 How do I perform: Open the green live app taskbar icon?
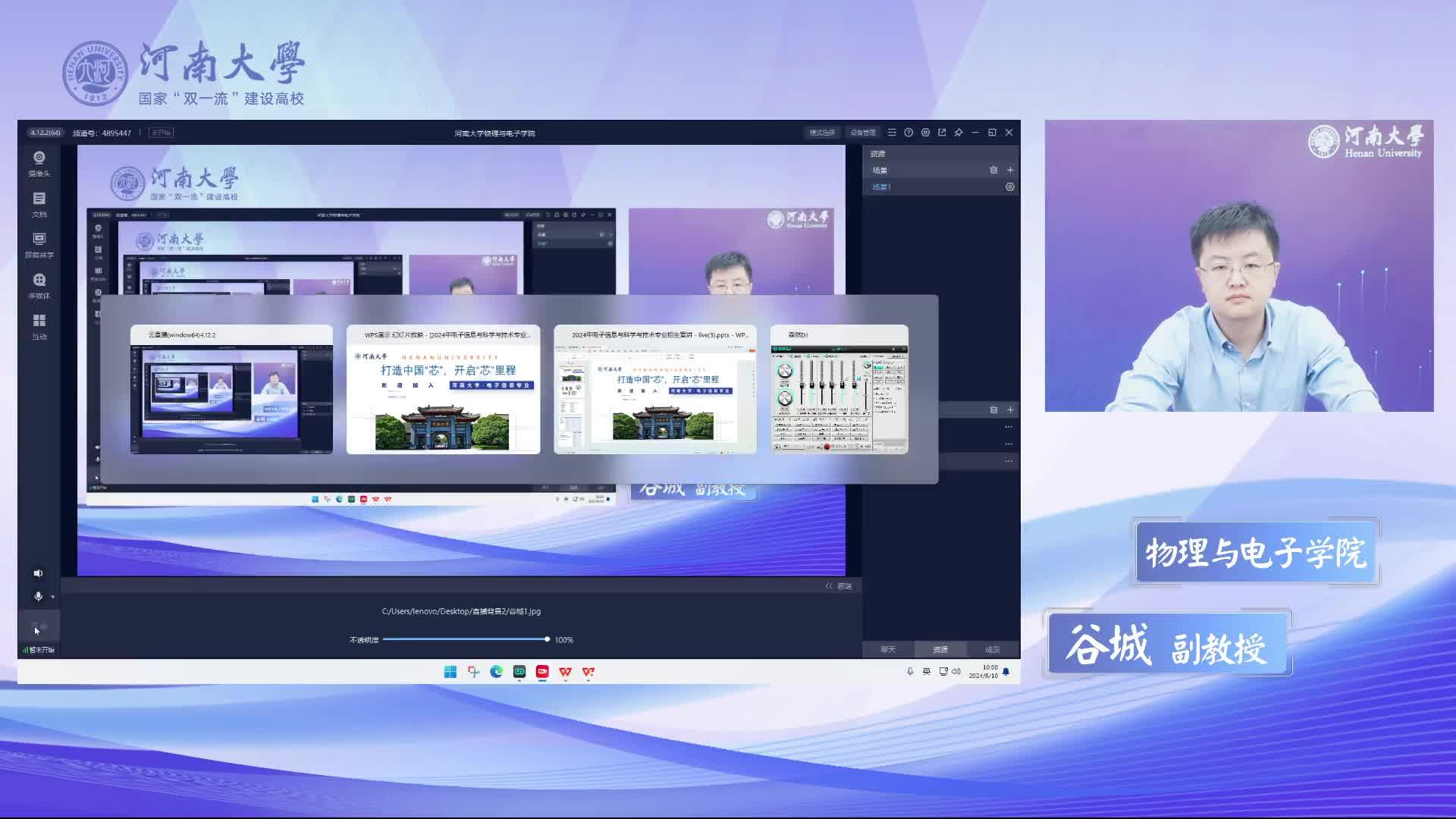tap(519, 672)
